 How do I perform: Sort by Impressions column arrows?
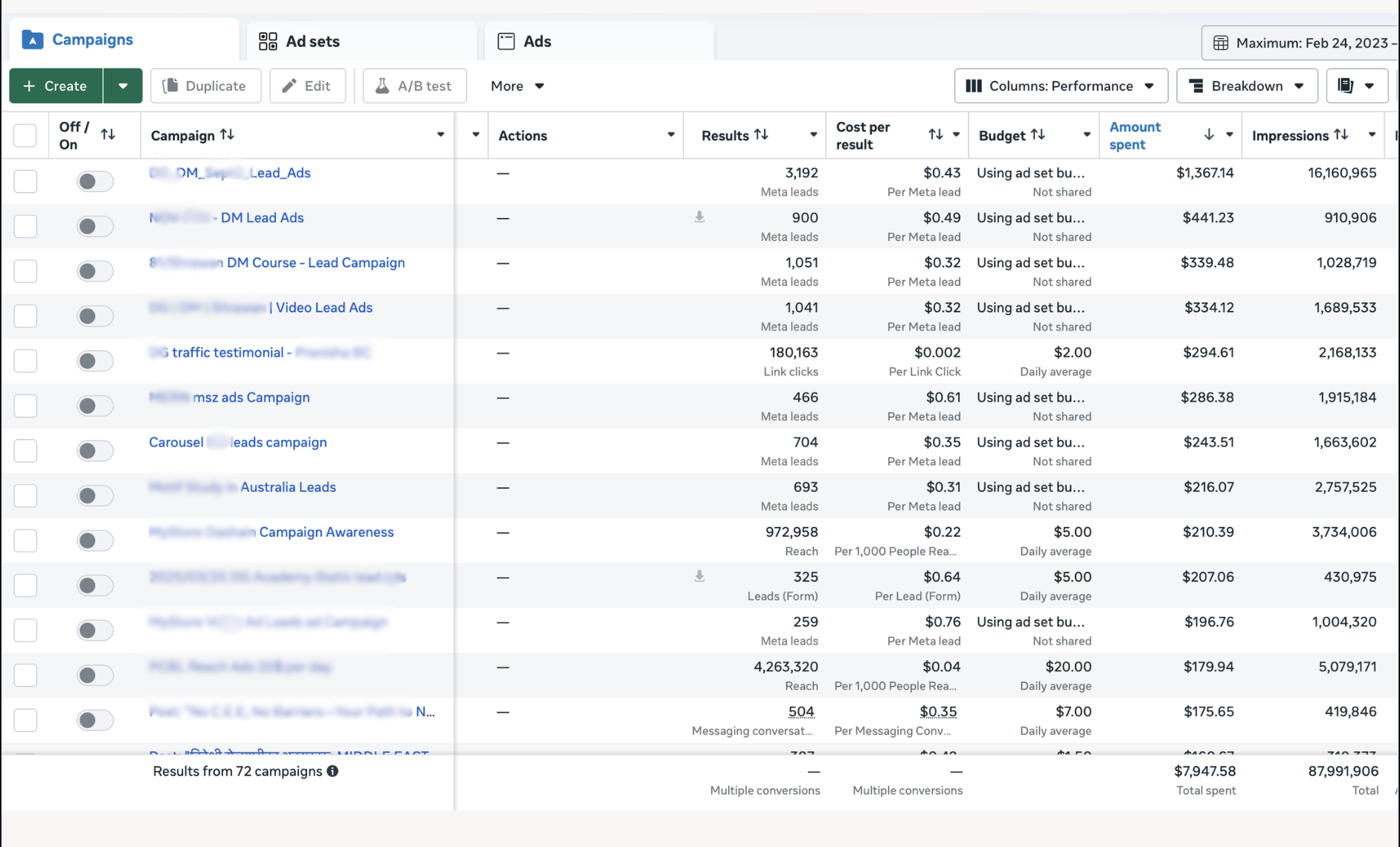pyautogui.click(x=1340, y=134)
